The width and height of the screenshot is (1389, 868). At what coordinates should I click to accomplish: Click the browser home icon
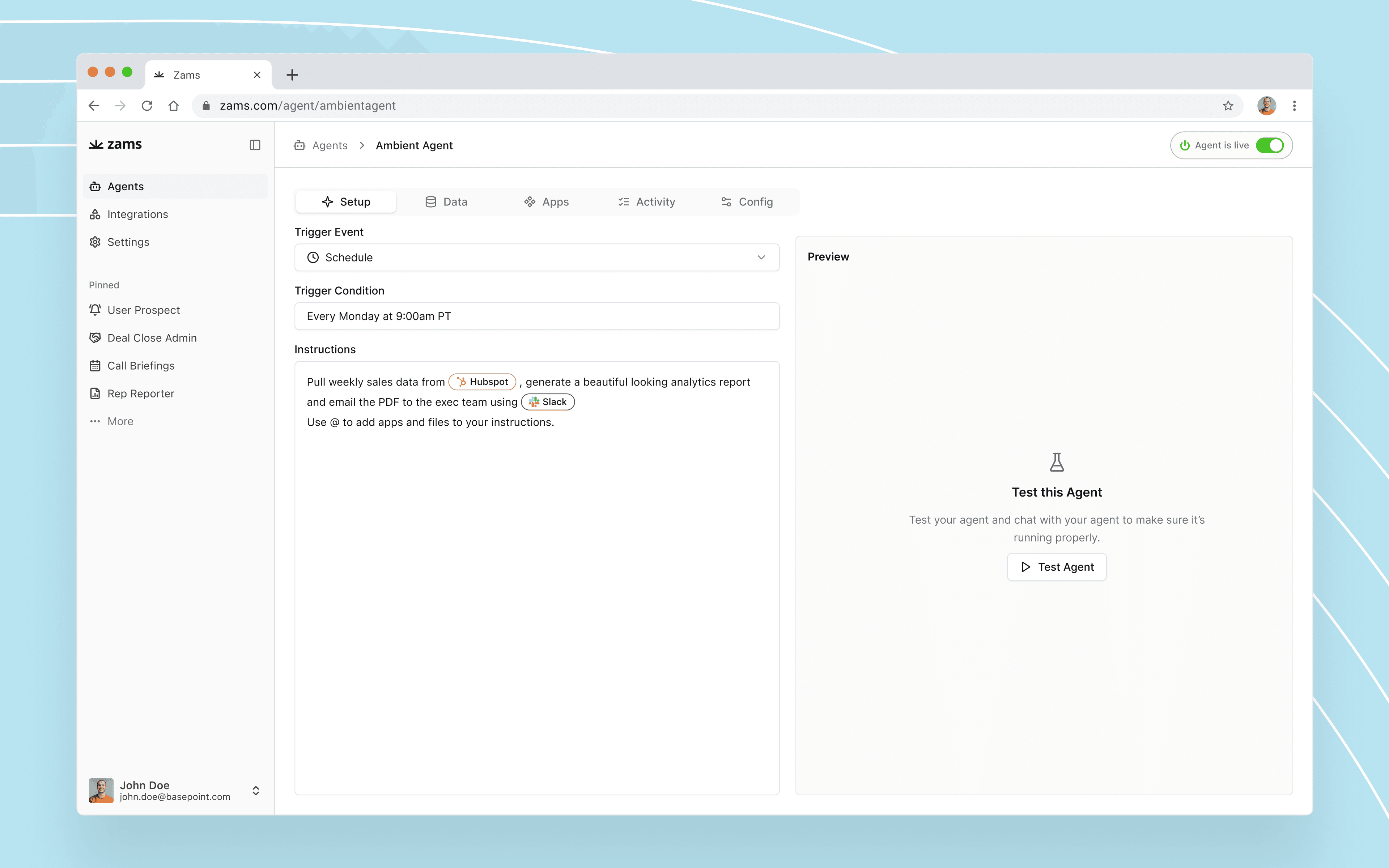click(173, 106)
